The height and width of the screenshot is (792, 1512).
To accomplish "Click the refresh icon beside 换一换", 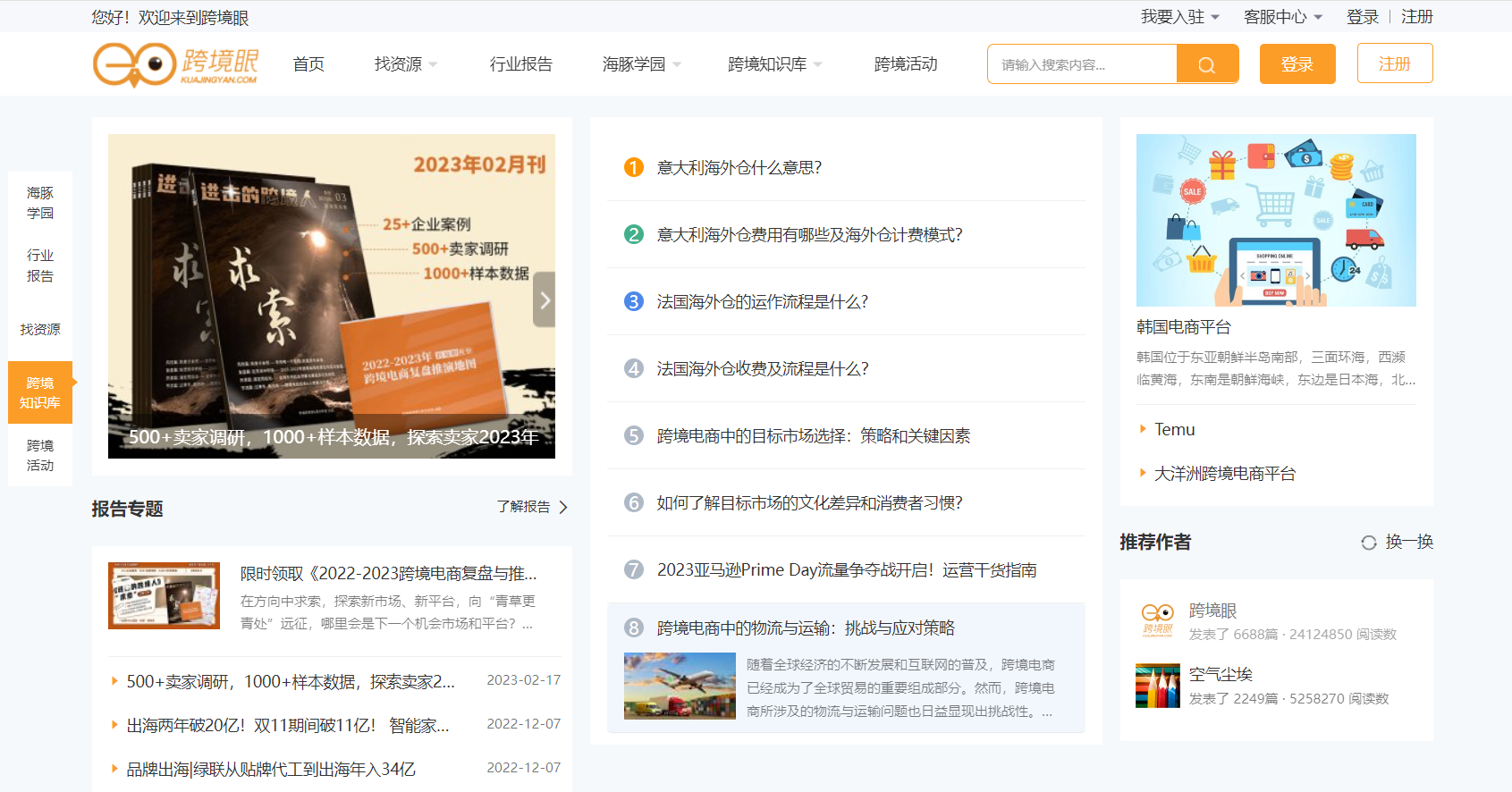I will click(1368, 543).
